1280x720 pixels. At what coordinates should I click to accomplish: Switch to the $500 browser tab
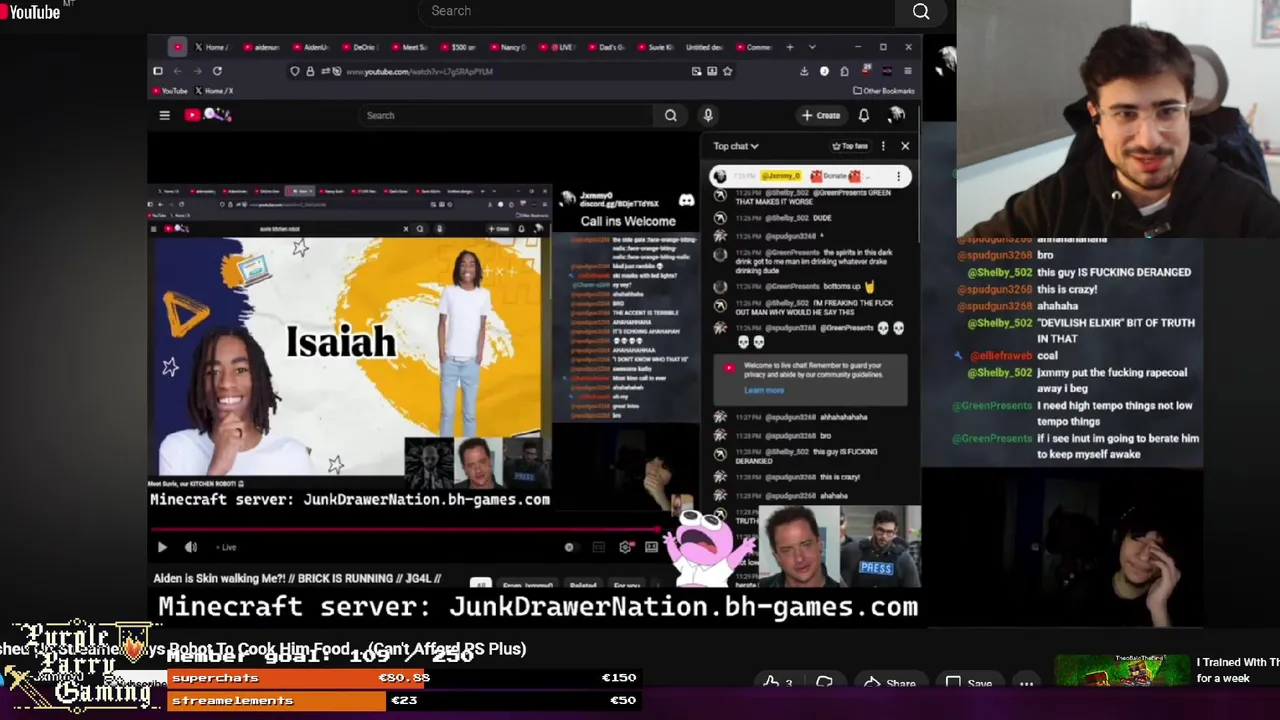click(458, 47)
